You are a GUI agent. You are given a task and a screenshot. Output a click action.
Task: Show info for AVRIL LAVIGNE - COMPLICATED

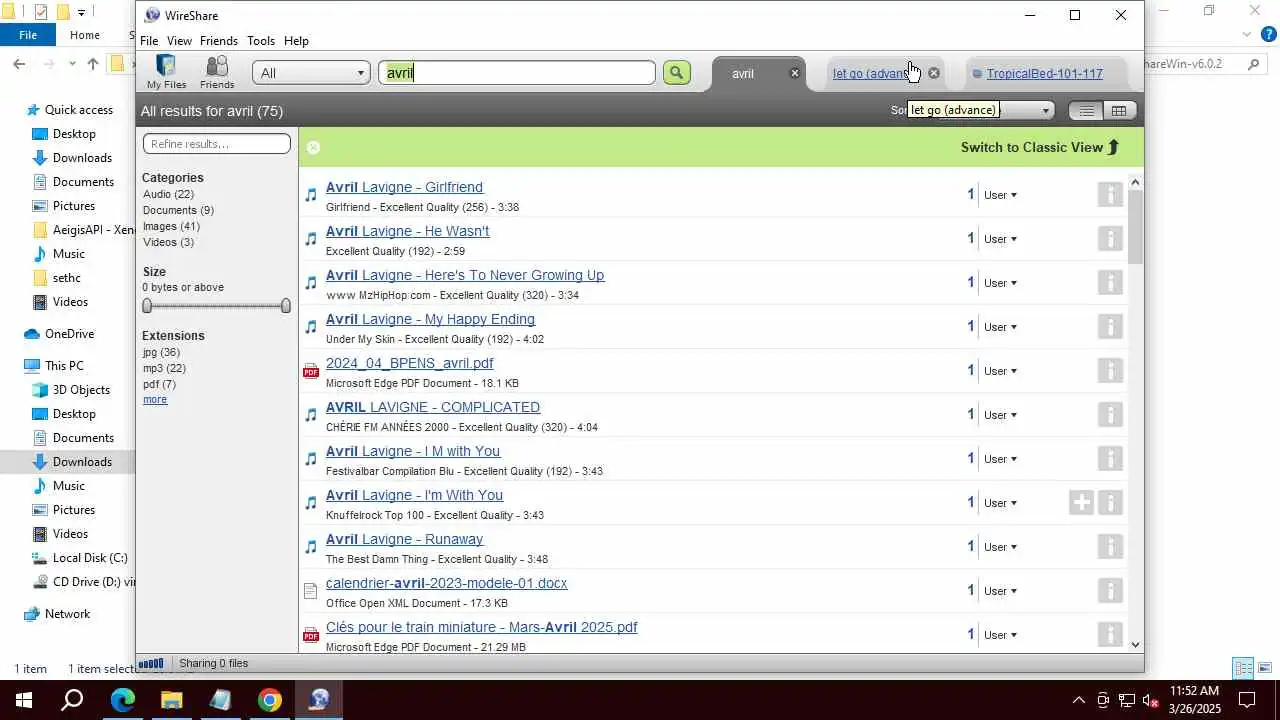click(x=1110, y=414)
